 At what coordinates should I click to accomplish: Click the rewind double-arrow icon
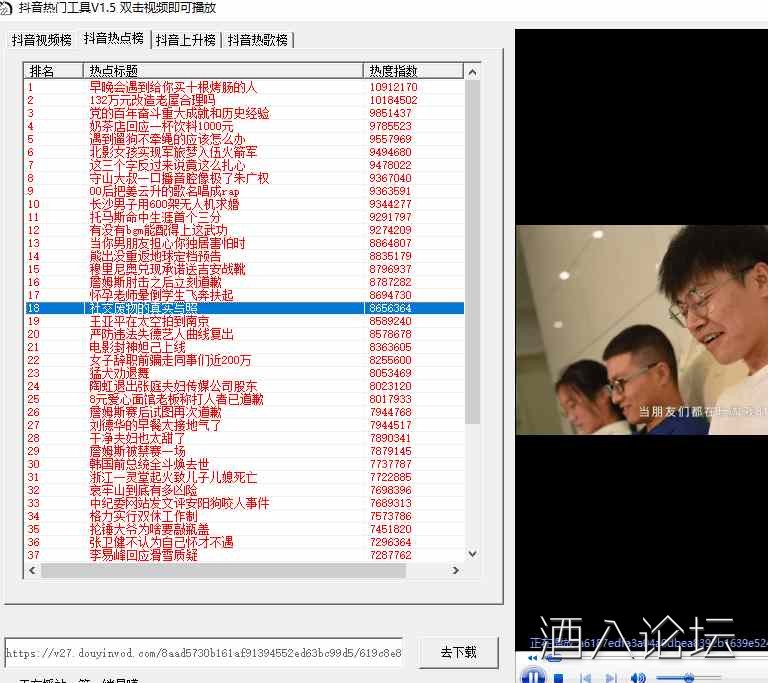tap(532, 658)
